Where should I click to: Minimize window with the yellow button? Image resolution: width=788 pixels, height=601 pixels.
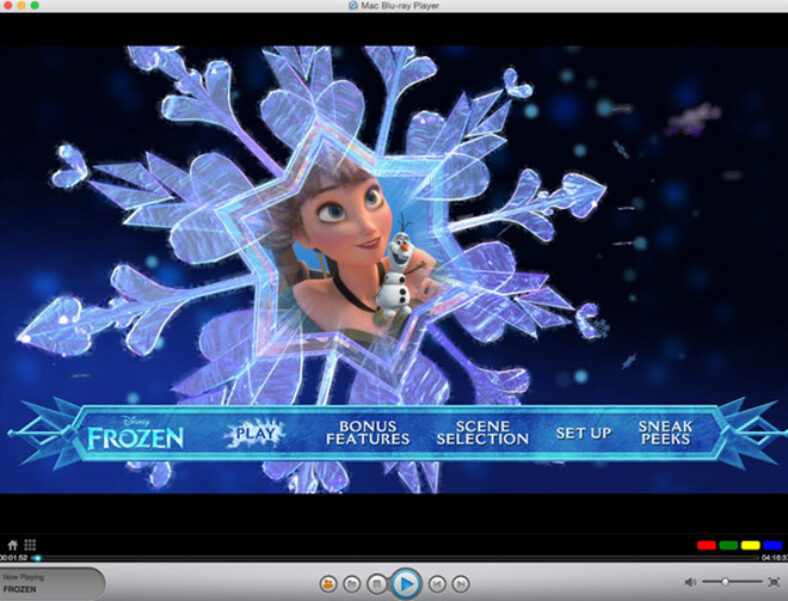[x=21, y=6]
